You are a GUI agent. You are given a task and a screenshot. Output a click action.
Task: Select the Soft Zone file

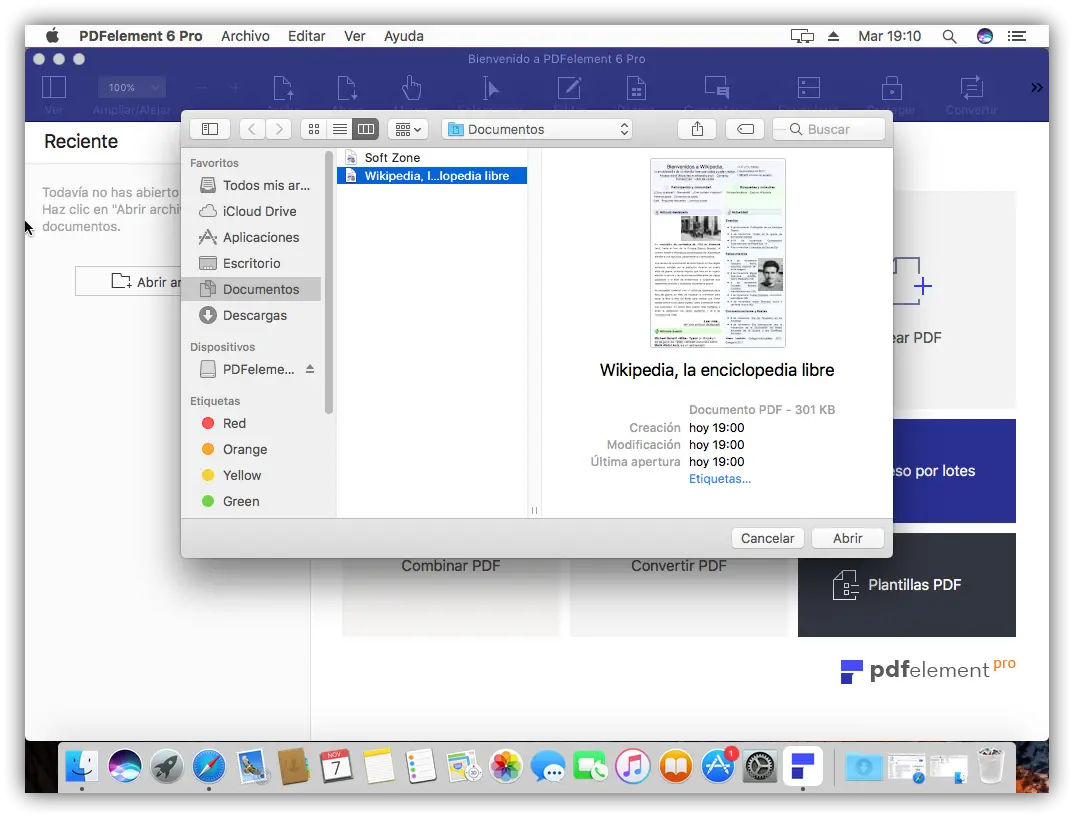(x=432, y=158)
